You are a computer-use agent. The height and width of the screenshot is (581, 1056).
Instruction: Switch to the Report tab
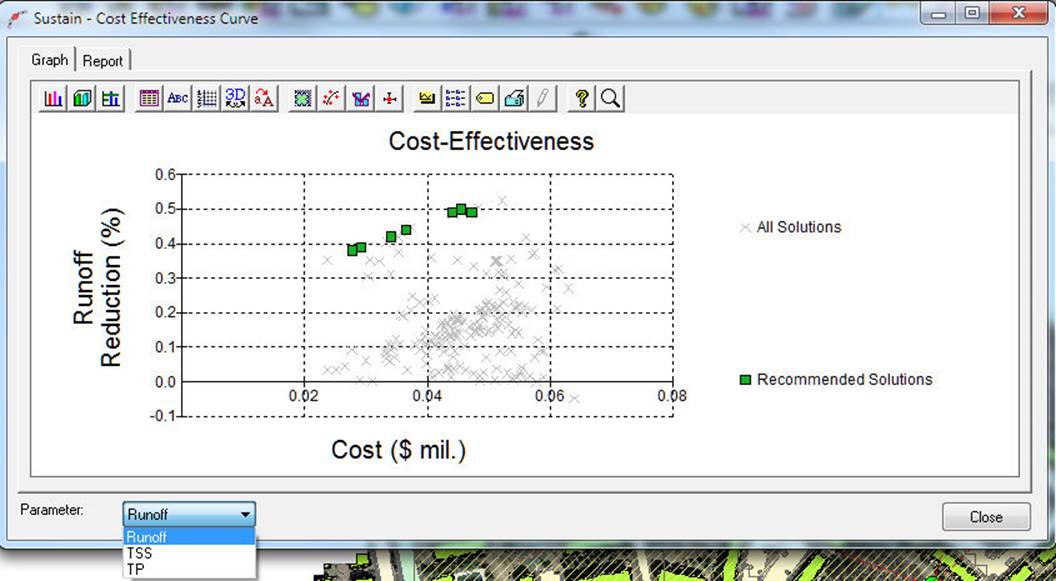coord(103,60)
